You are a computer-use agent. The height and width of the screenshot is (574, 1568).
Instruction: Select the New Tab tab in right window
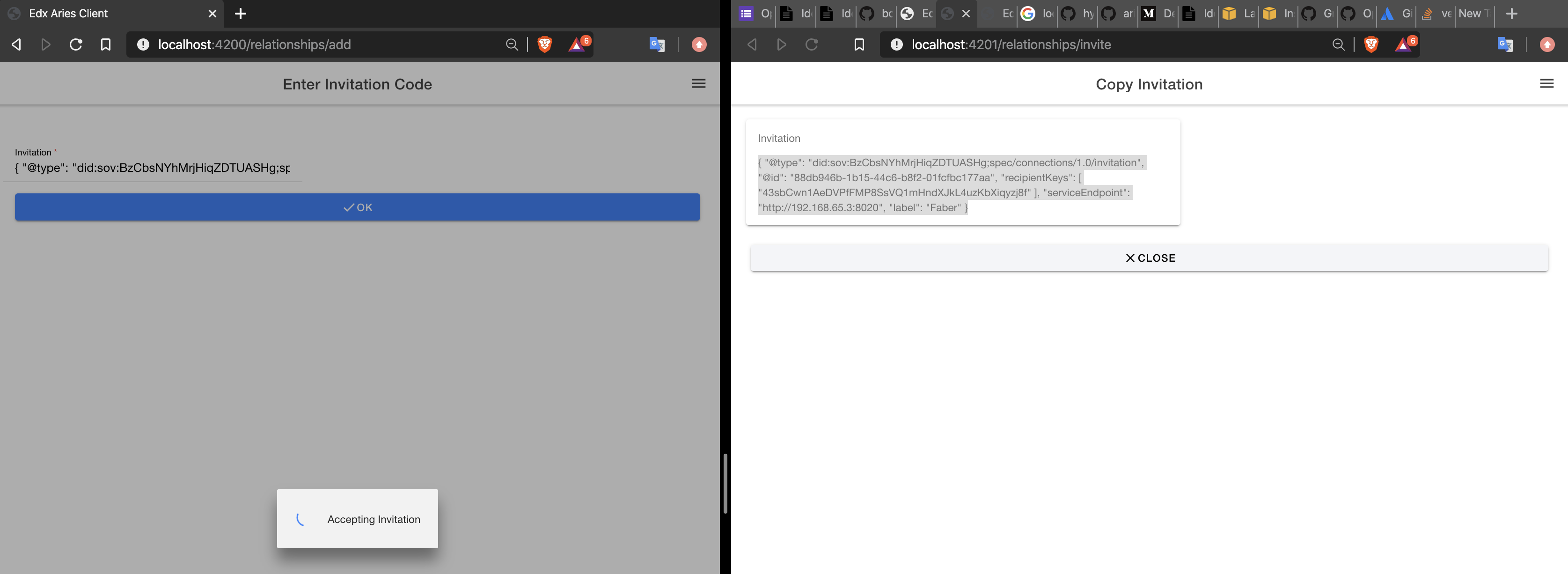click(1473, 14)
